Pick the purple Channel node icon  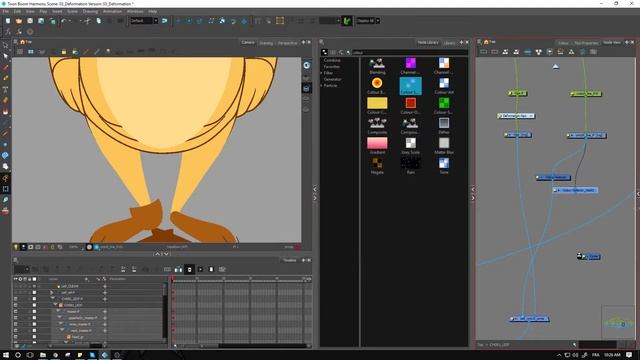(x=410, y=63)
